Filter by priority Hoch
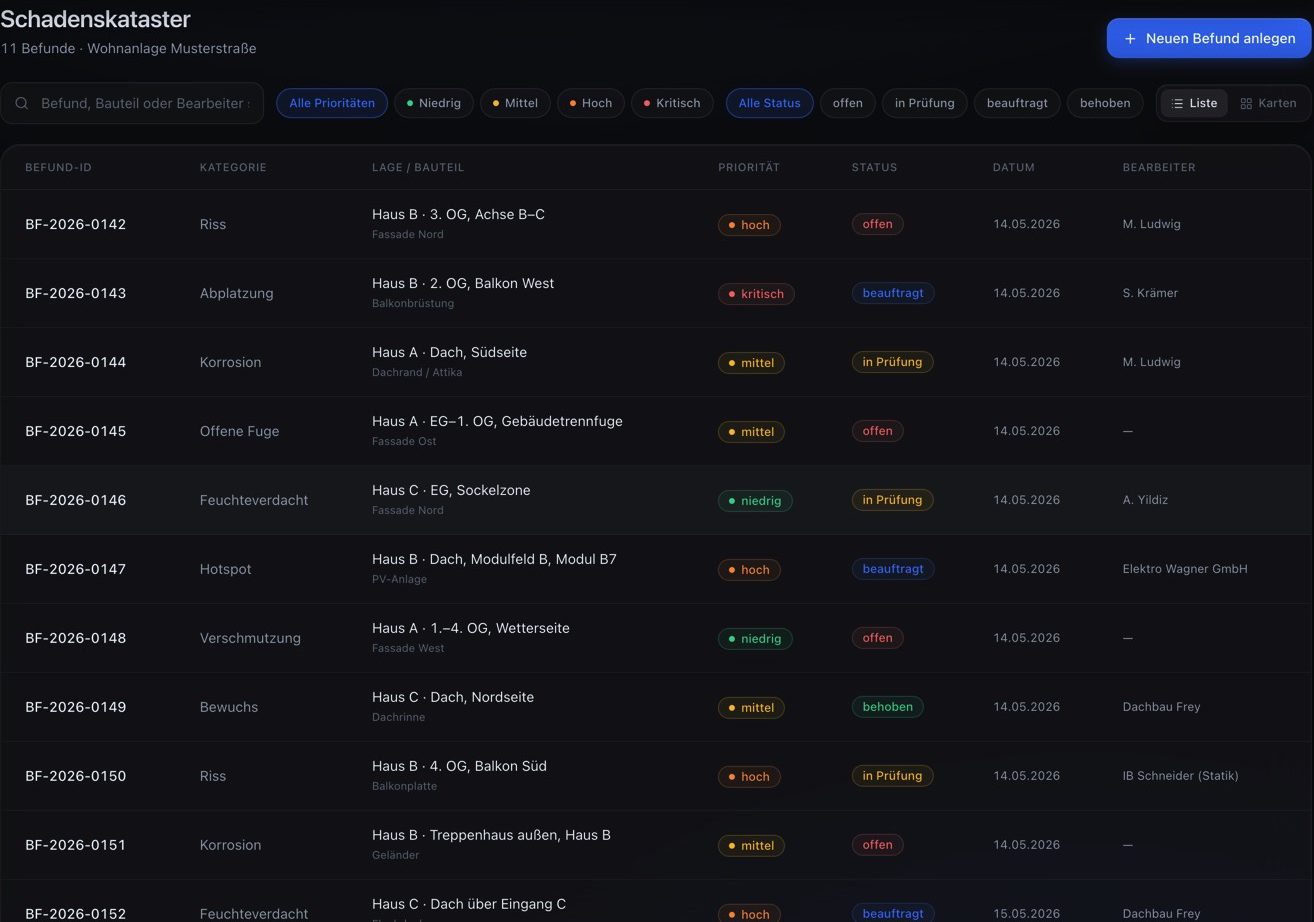The width and height of the screenshot is (1314, 922). [x=591, y=103]
